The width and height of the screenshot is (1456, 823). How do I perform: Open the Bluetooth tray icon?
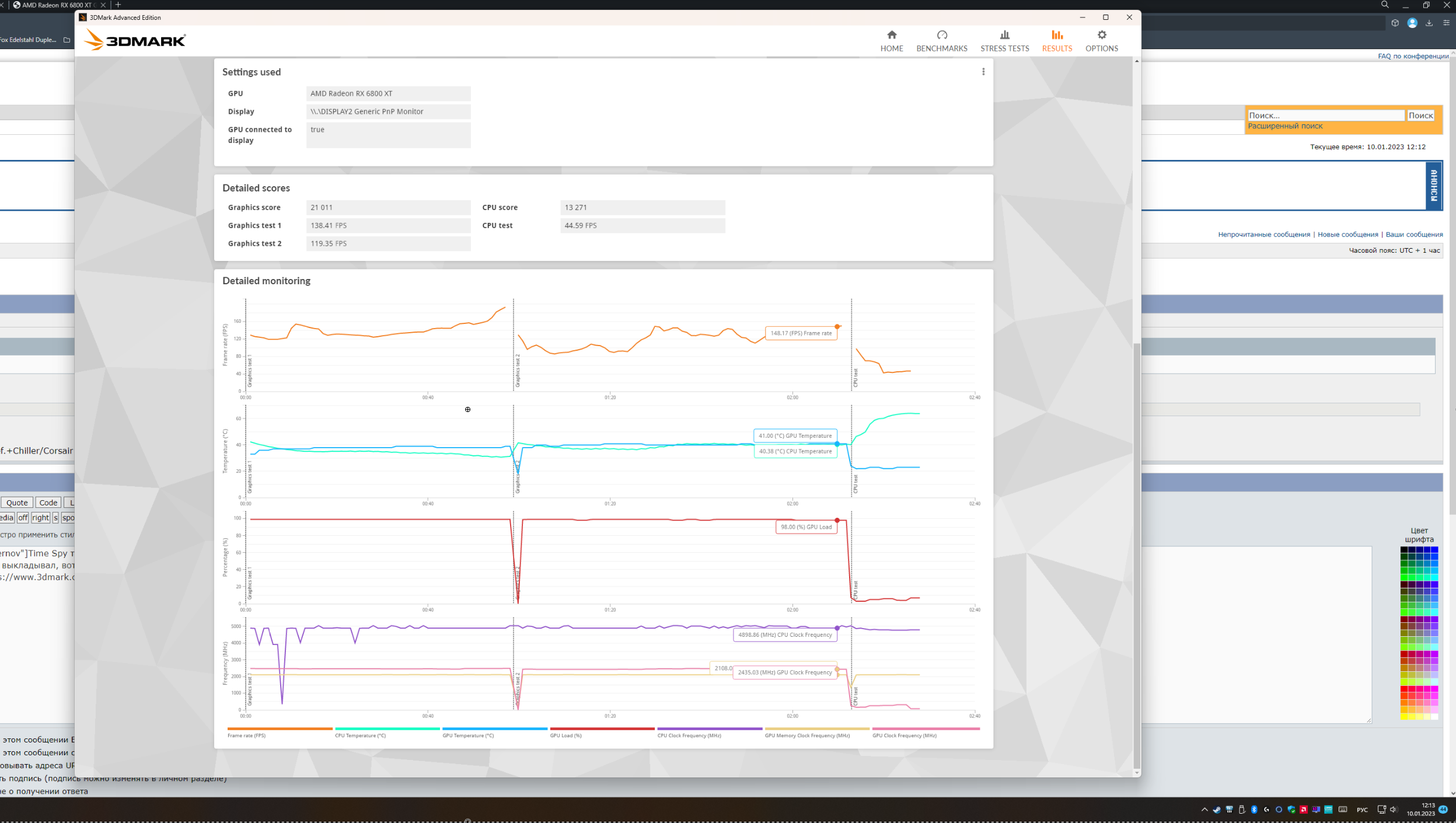coord(1254,810)
